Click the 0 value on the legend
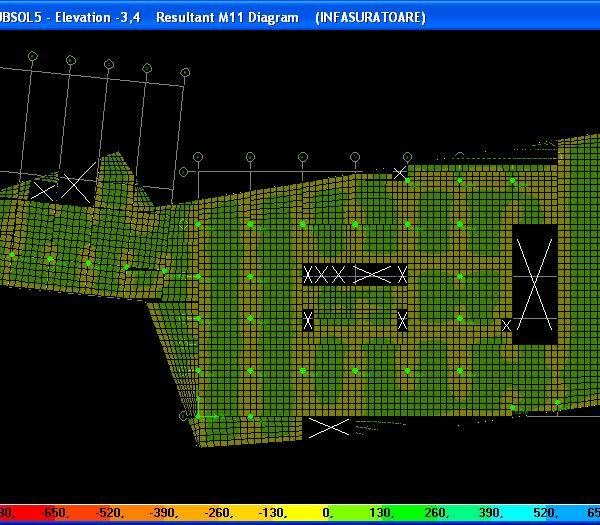 click(327, 512)
